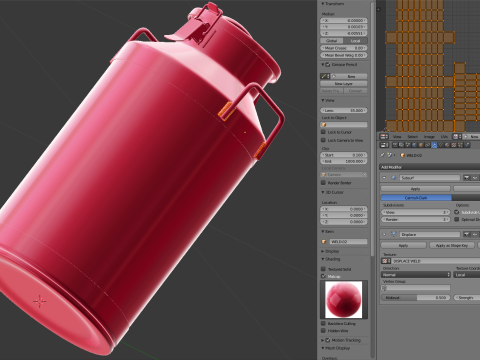Open the Direction dropdown set to Normal
Viewport: 480px width, 360px height.
coord(416,275)
